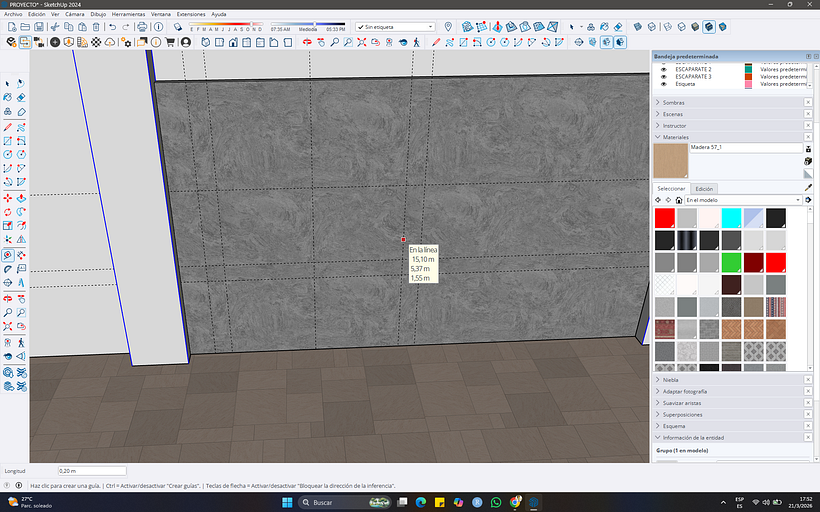This screenshot has width=820, height=512.
Task: Select the Move tool in left toolbar
Action: click(x=8, y=198)
